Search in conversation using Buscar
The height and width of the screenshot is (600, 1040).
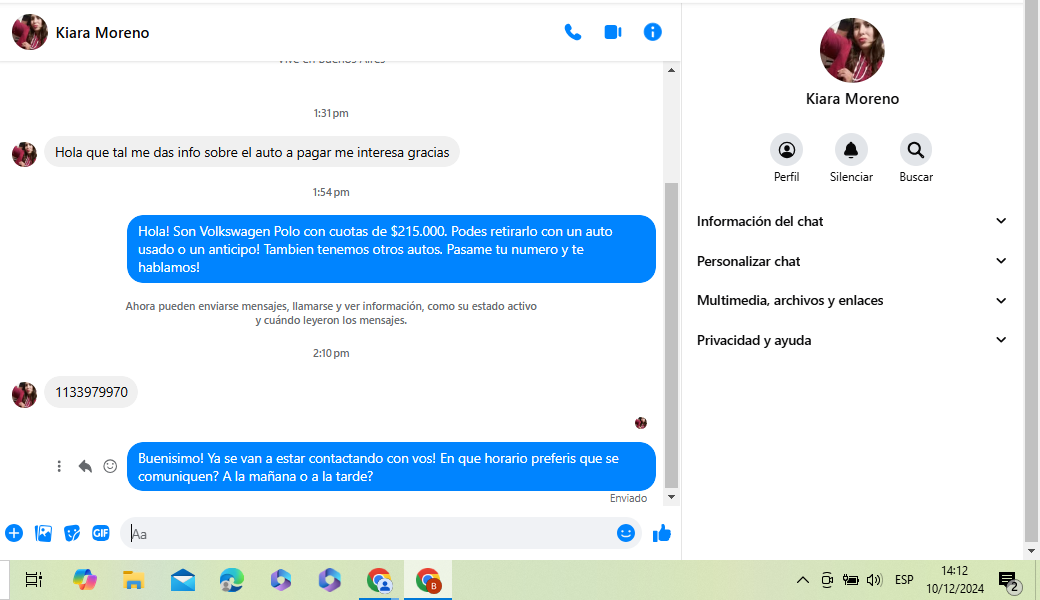tap(915, 150)
